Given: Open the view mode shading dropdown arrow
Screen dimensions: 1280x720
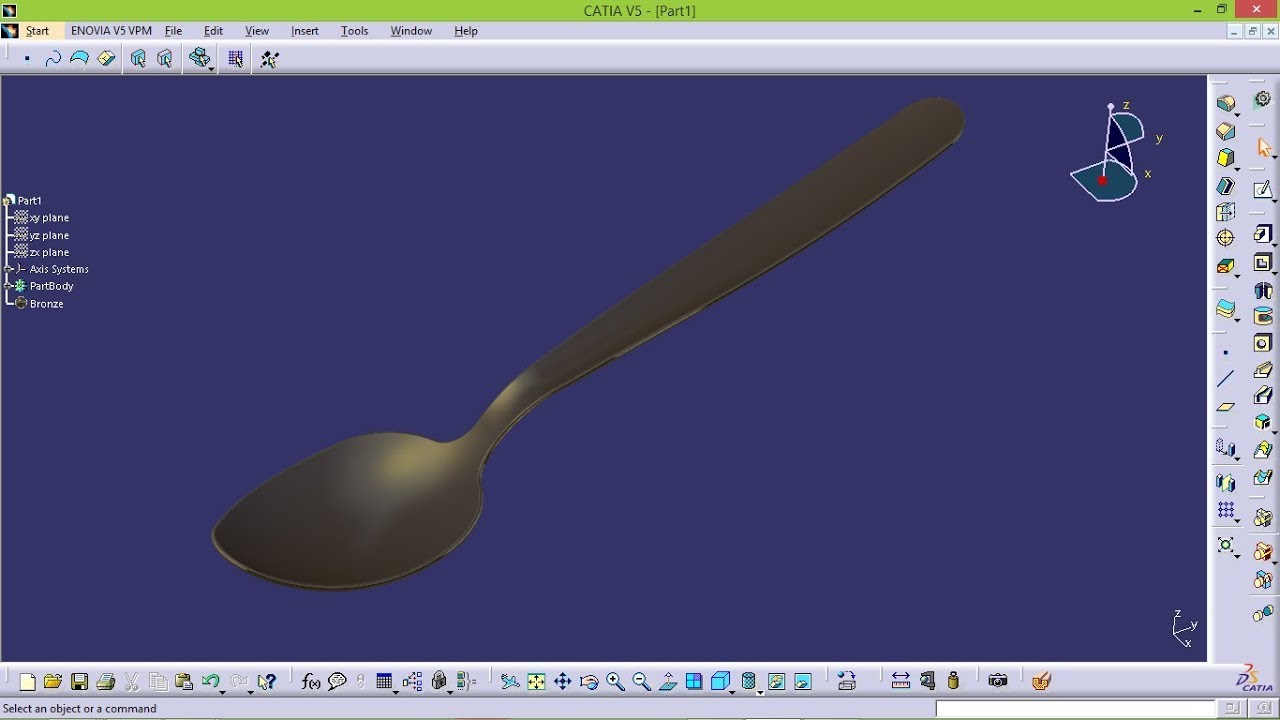Looking at the screenshot, I should [x=760, y=691].
